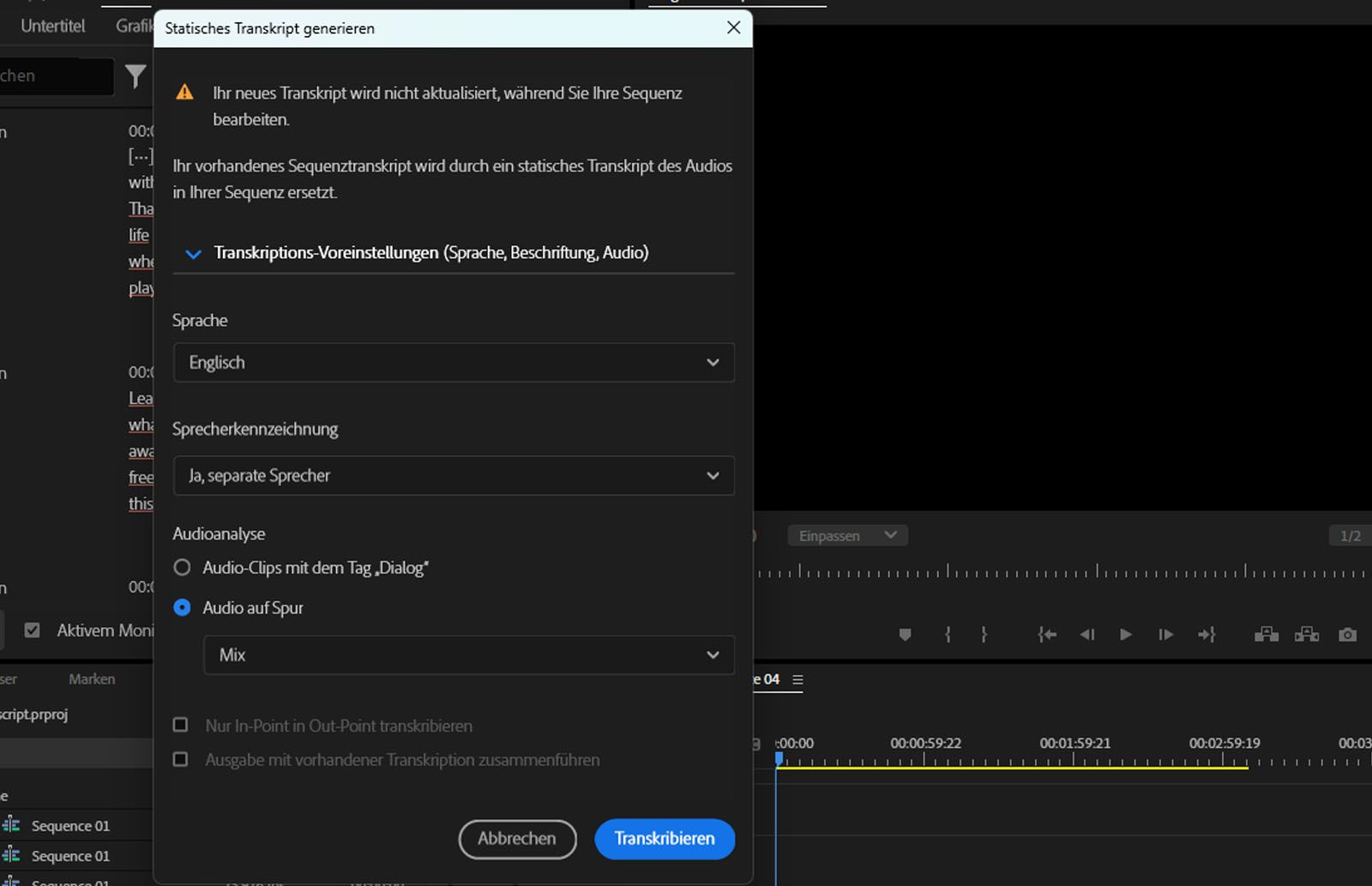Open the Sprecherkennzeichnung dropdown

coord(454,475)
